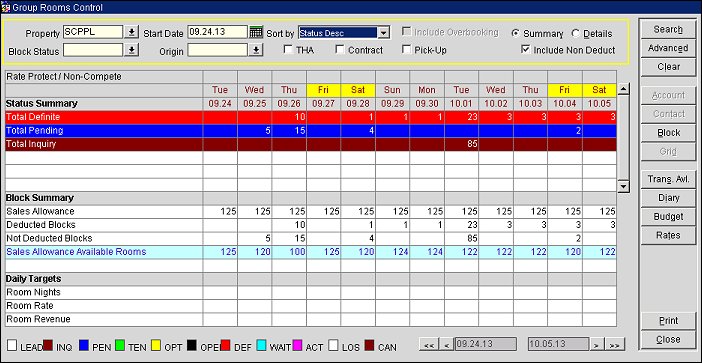Image resolution: width=702 pixels, height=363 pixels.
Task: Click the OPT yellow legend swatch
Action: (156, 345)
